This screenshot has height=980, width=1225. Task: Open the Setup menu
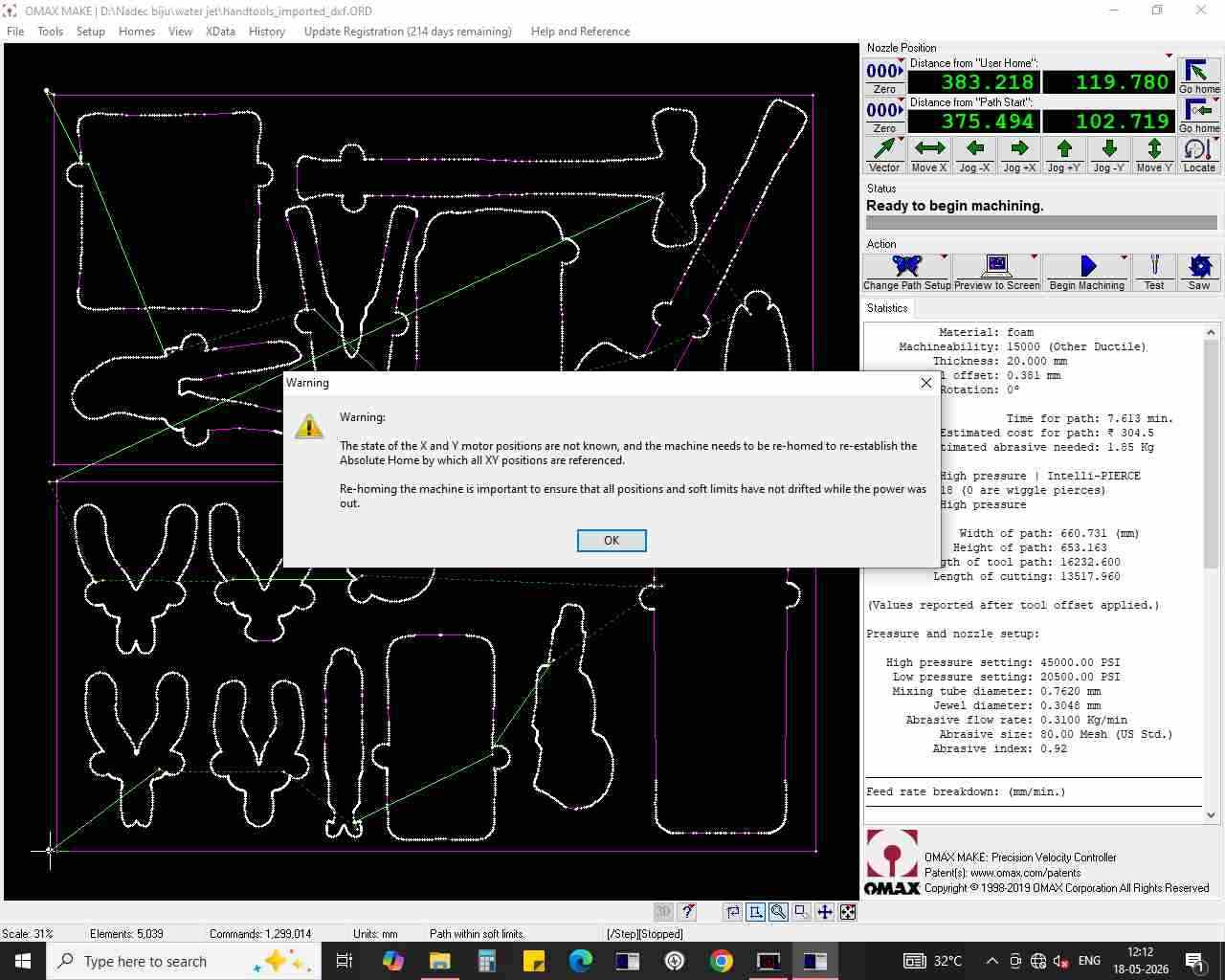[91, 32]
